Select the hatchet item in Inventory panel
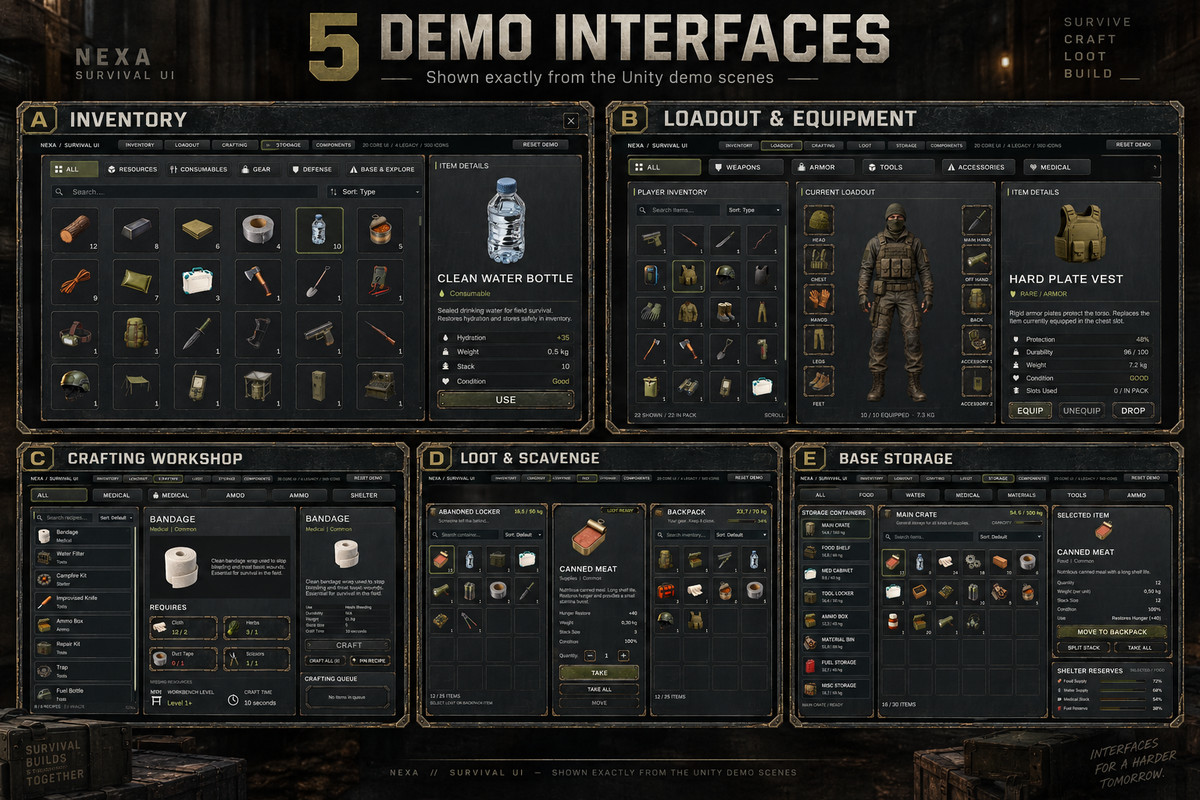 click(258, 283)
